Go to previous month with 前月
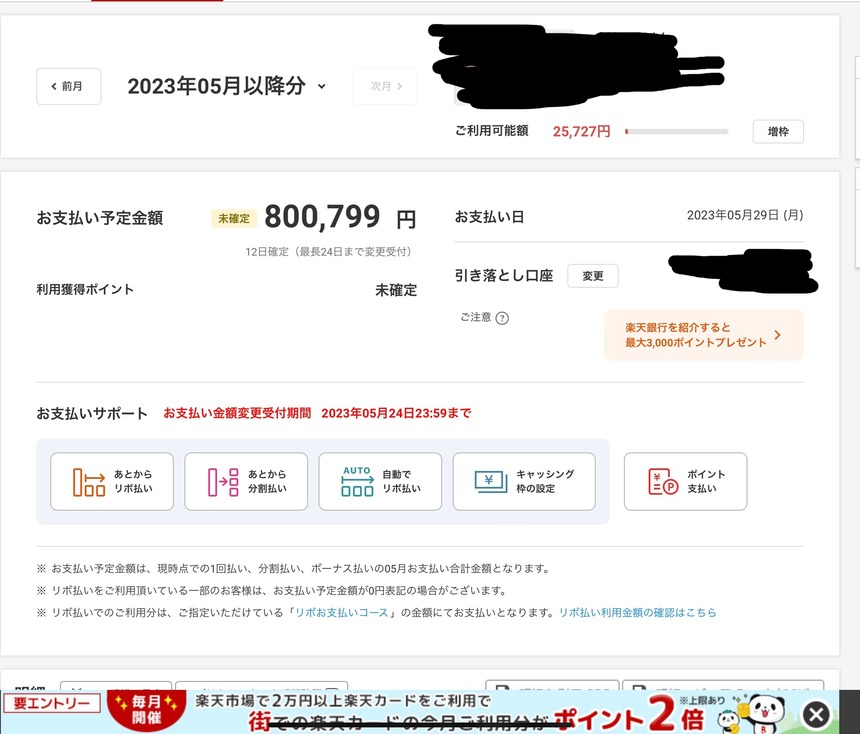This screenshot has width=860, height=734. [69, 86]
